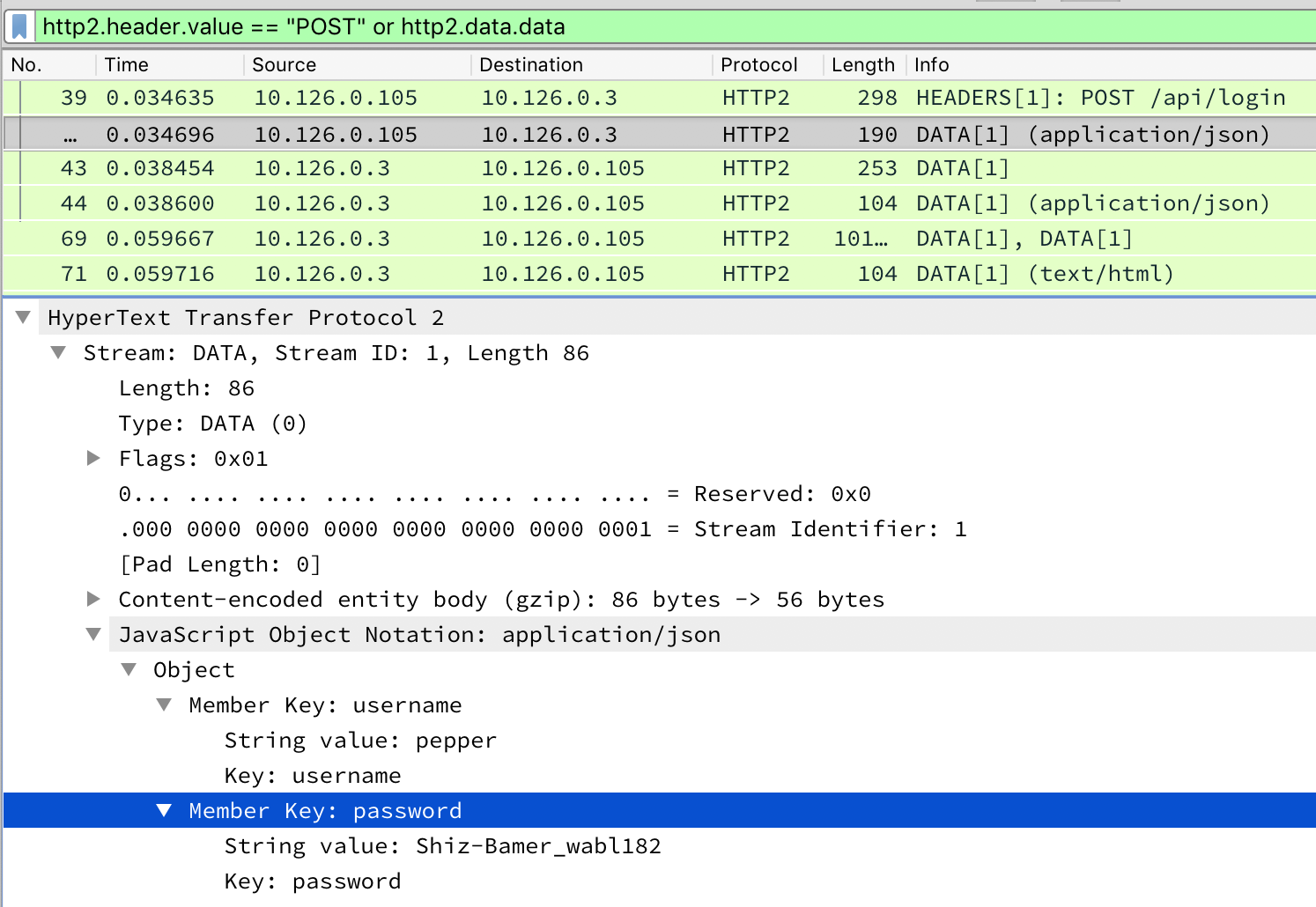Select the DATA[1] packet at time 0.034696

[659, 134]
